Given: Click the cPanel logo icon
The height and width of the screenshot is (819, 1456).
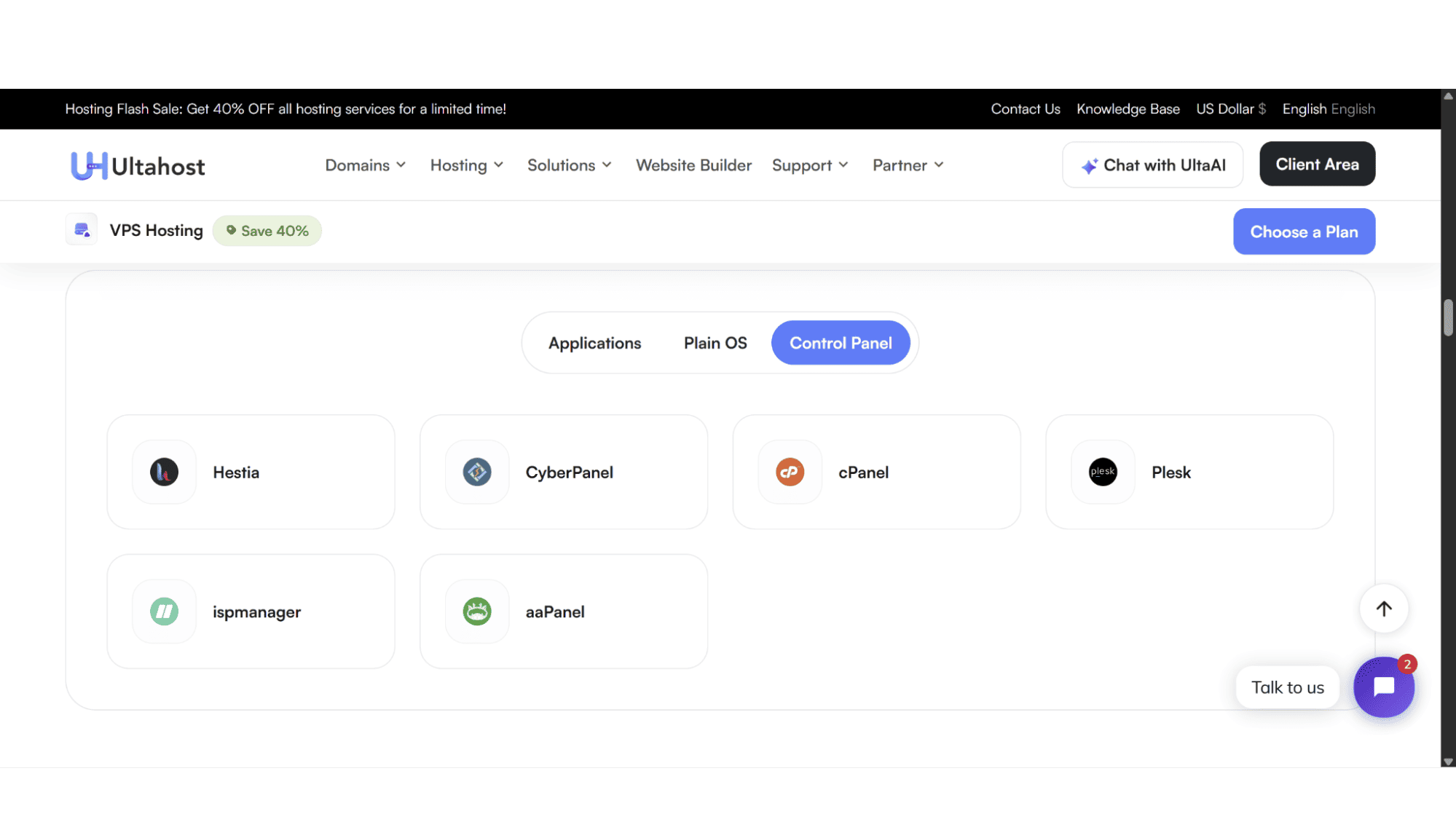Looking at the screenshot, I should tap(790, 472).
